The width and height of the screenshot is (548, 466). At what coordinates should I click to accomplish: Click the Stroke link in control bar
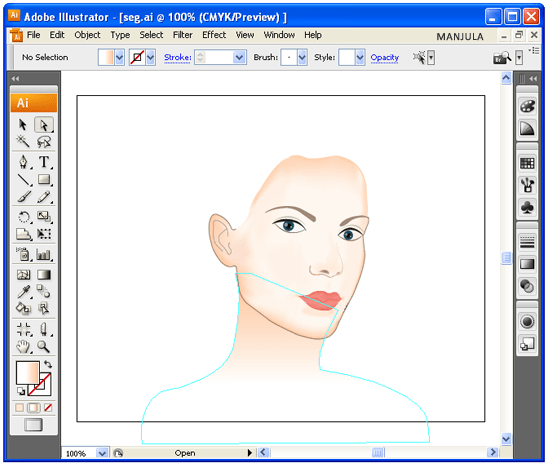[x=178, y=57]
